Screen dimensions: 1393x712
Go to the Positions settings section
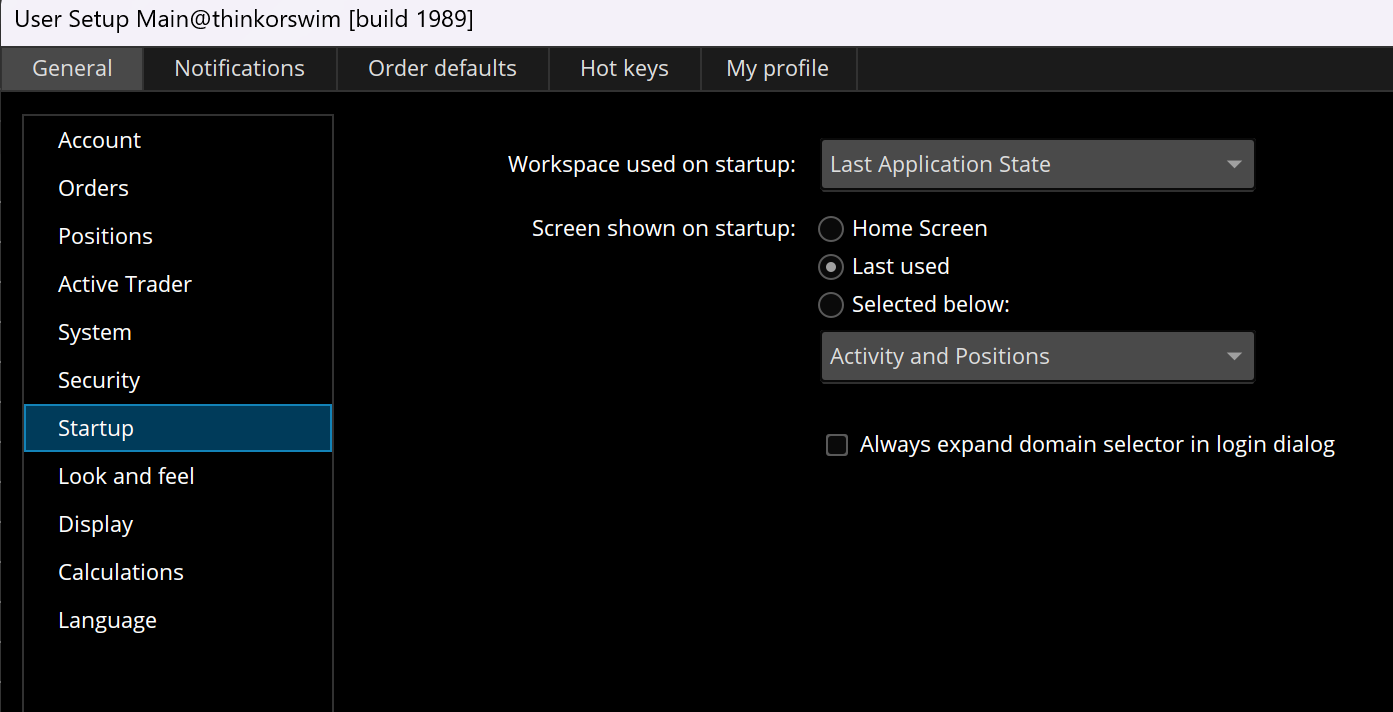(x=106, y=237)
